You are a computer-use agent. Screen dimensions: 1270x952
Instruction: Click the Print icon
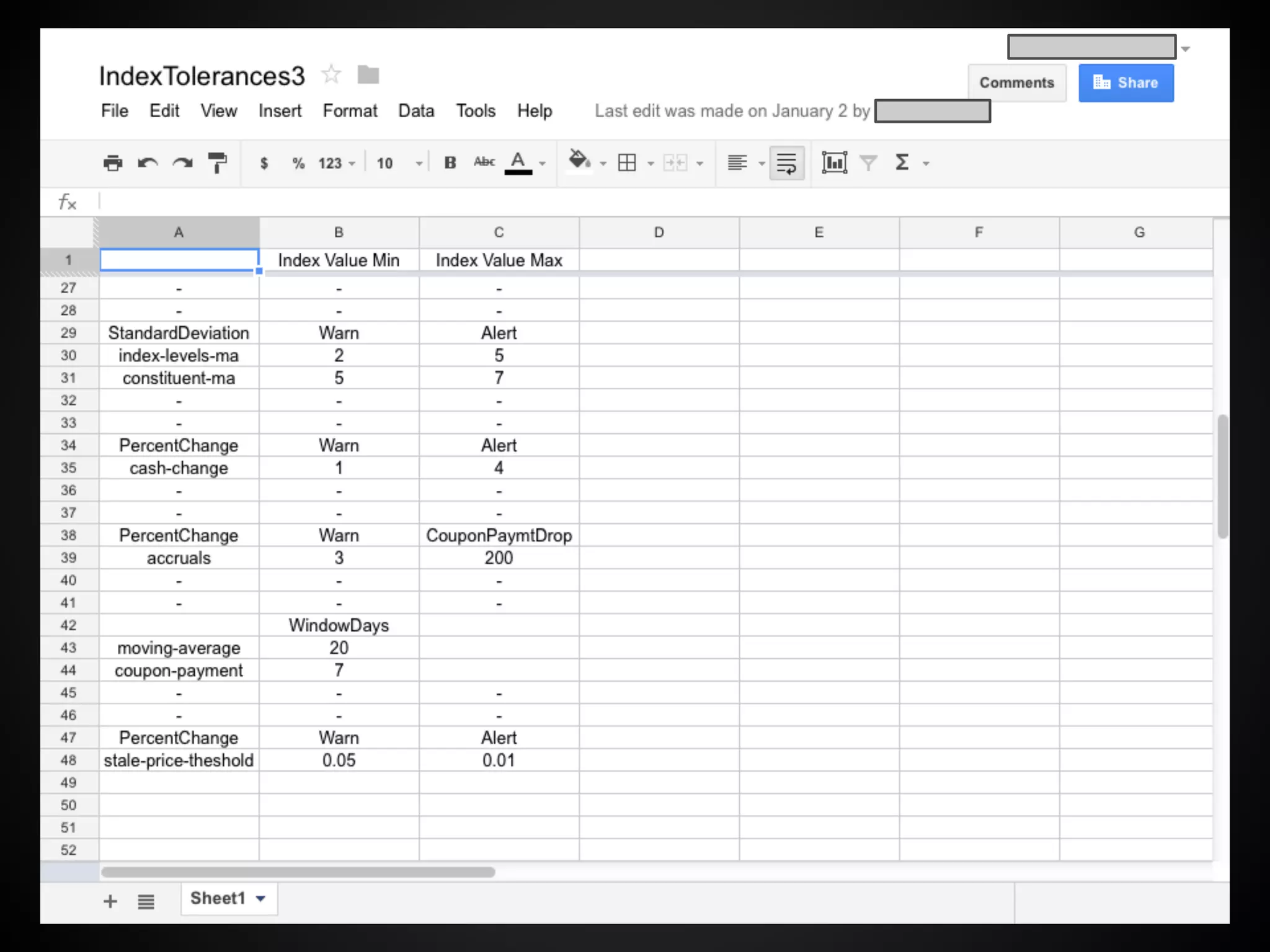[x=113, y=163]
